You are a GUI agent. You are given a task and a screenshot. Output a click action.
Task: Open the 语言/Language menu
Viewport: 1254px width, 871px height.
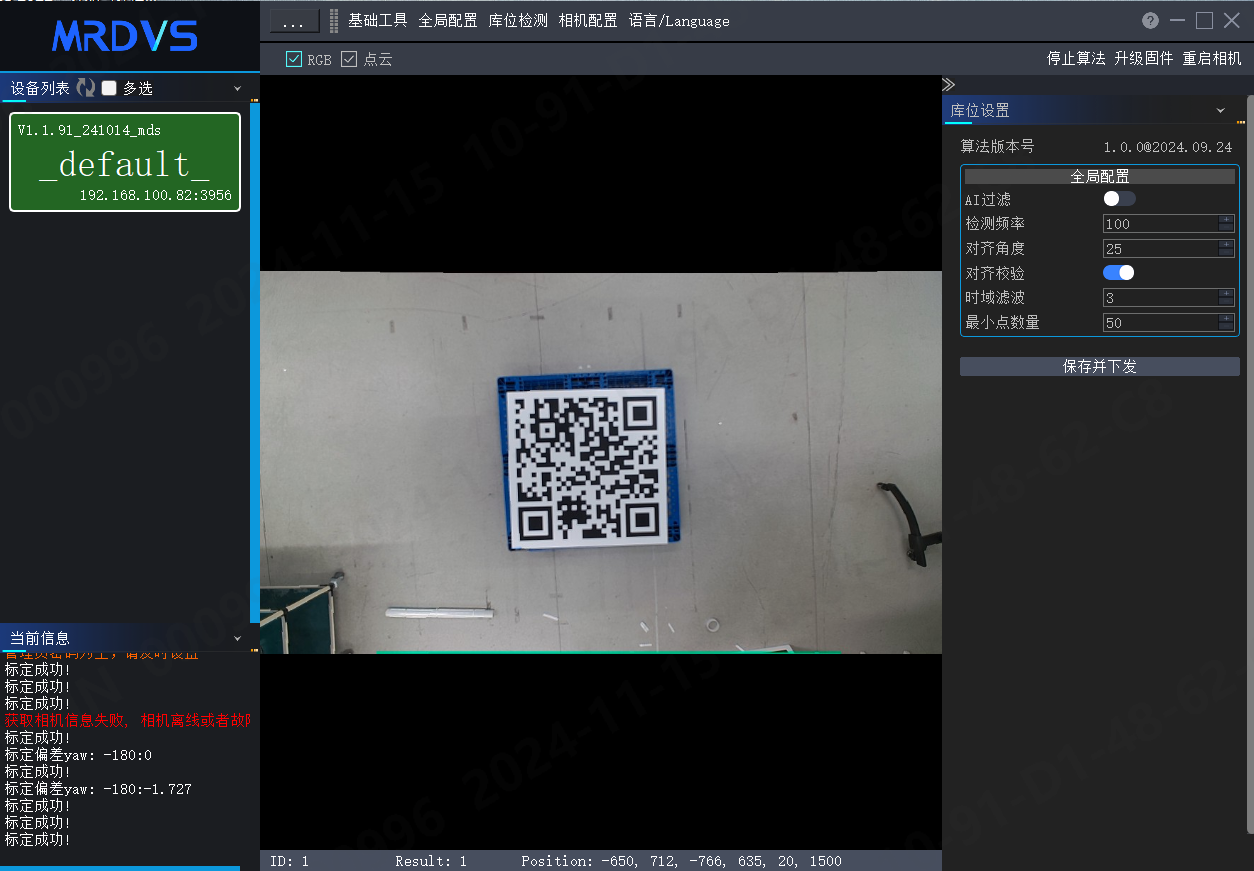pyautogui.click(x=679, y=21)
